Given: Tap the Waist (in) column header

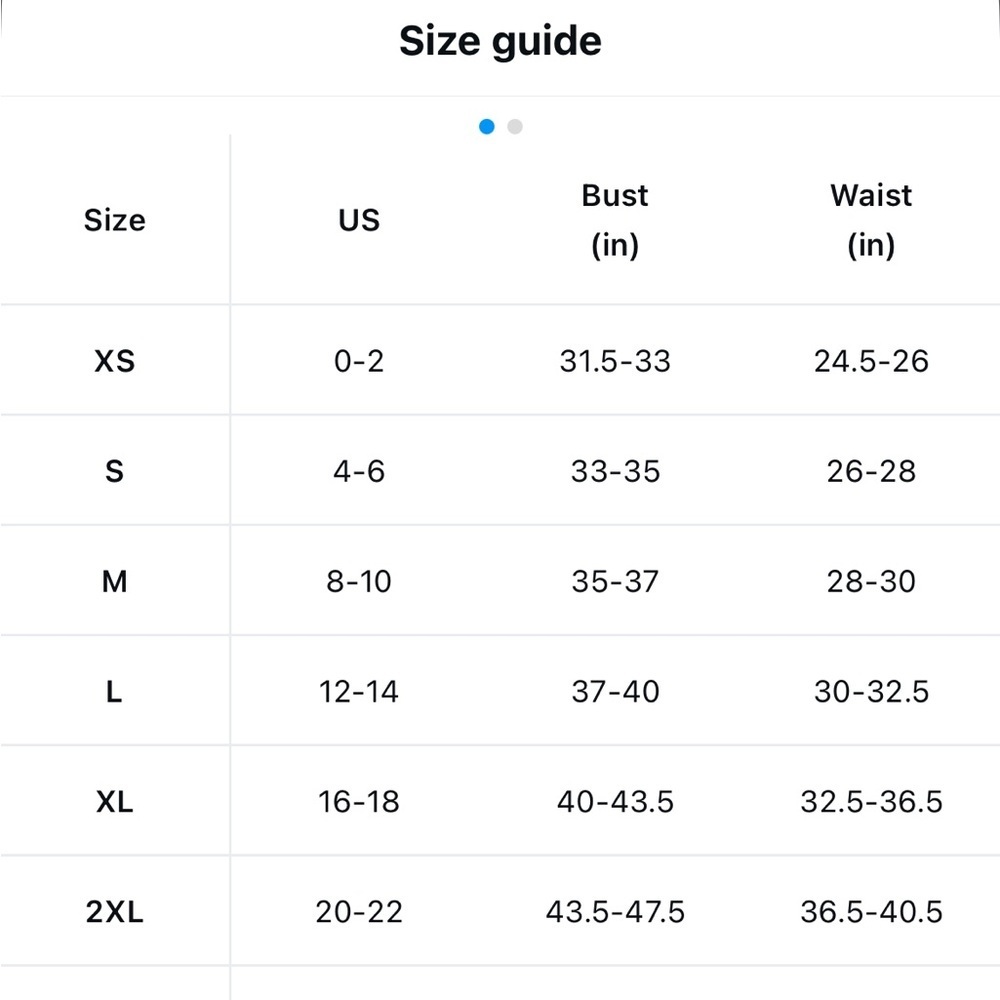Looking at the screenshot, I should point(871,220).
